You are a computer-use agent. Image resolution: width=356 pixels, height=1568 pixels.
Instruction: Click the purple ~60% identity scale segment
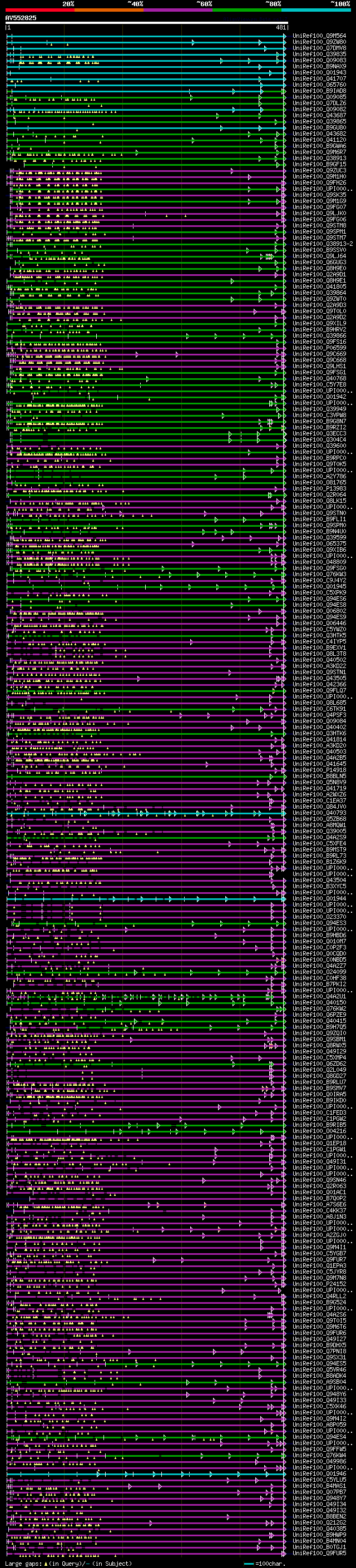tap(177, 10)
